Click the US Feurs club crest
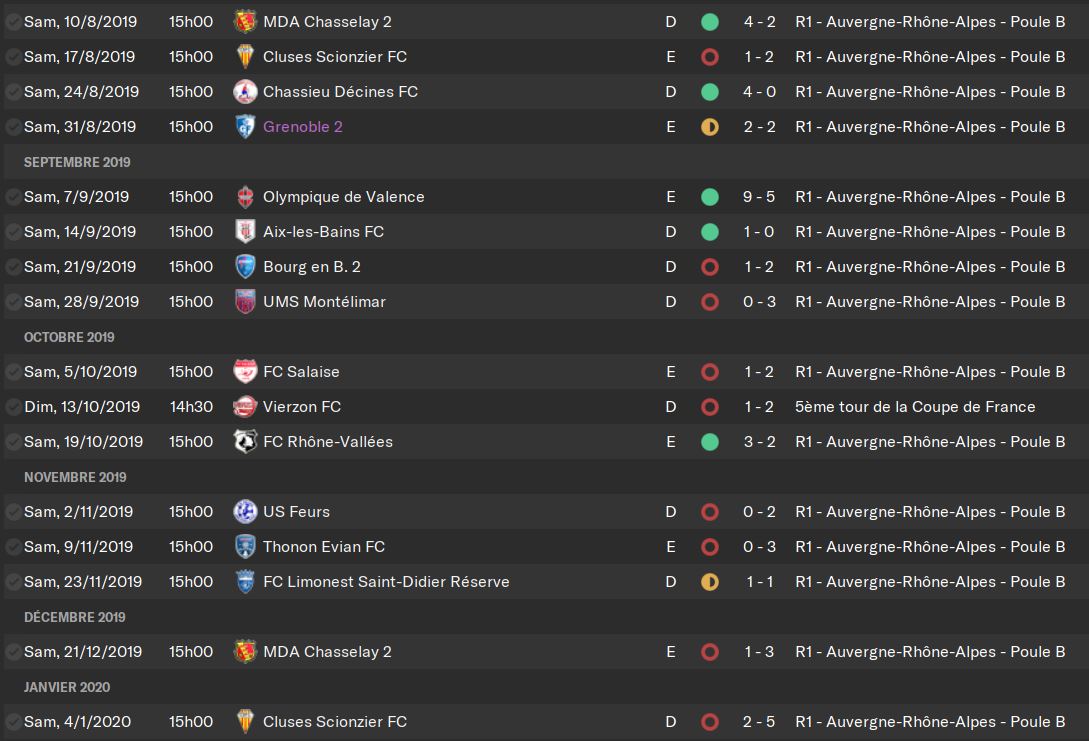Screen dimensions: 1089x741 tap(245, 512)
